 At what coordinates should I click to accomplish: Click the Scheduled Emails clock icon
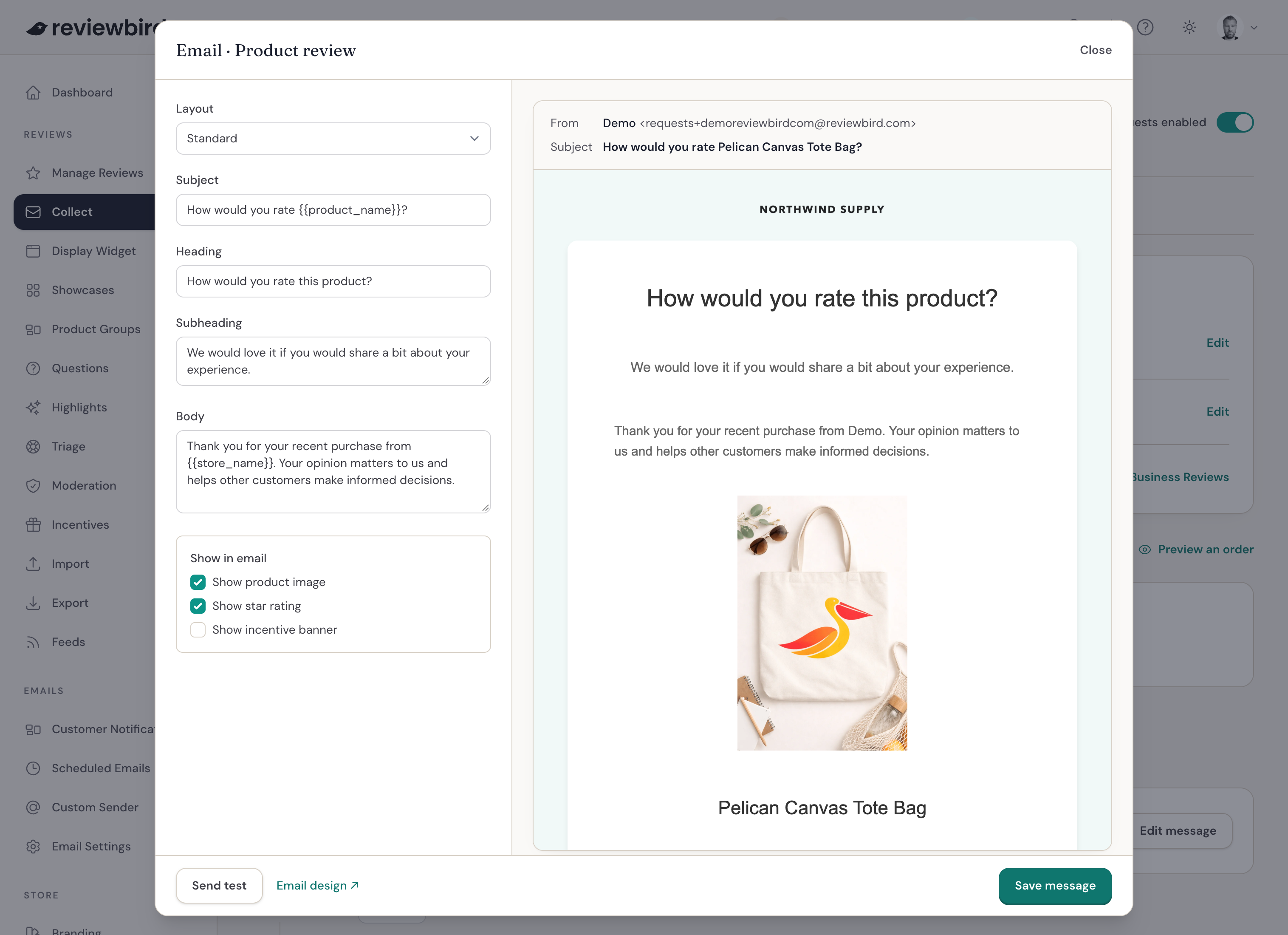pos(33,768)
